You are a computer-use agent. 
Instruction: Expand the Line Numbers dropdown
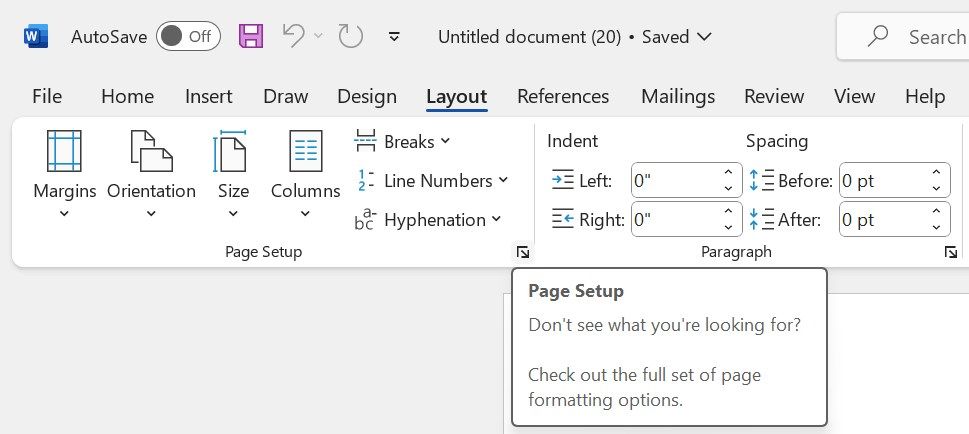[x=431, y=180]
